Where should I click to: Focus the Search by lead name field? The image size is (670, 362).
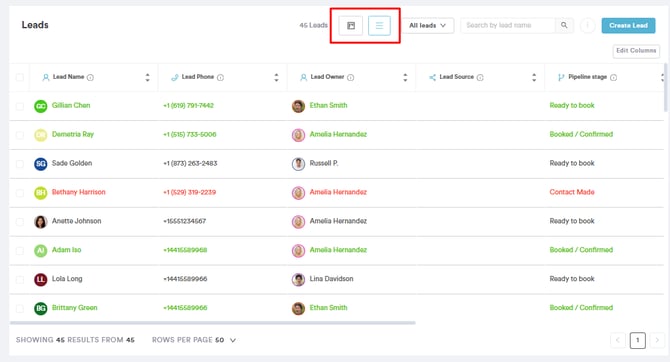(x=508, y=26)
